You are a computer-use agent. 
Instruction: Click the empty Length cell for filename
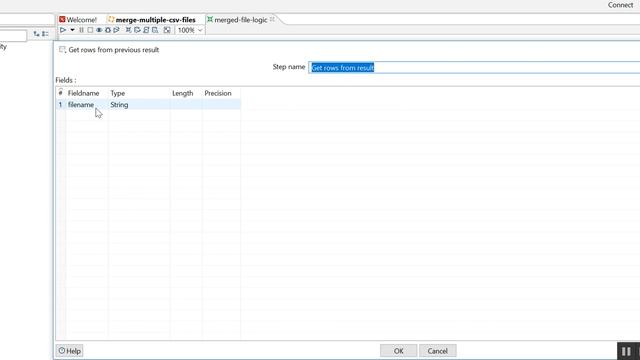tap(186, 105)
